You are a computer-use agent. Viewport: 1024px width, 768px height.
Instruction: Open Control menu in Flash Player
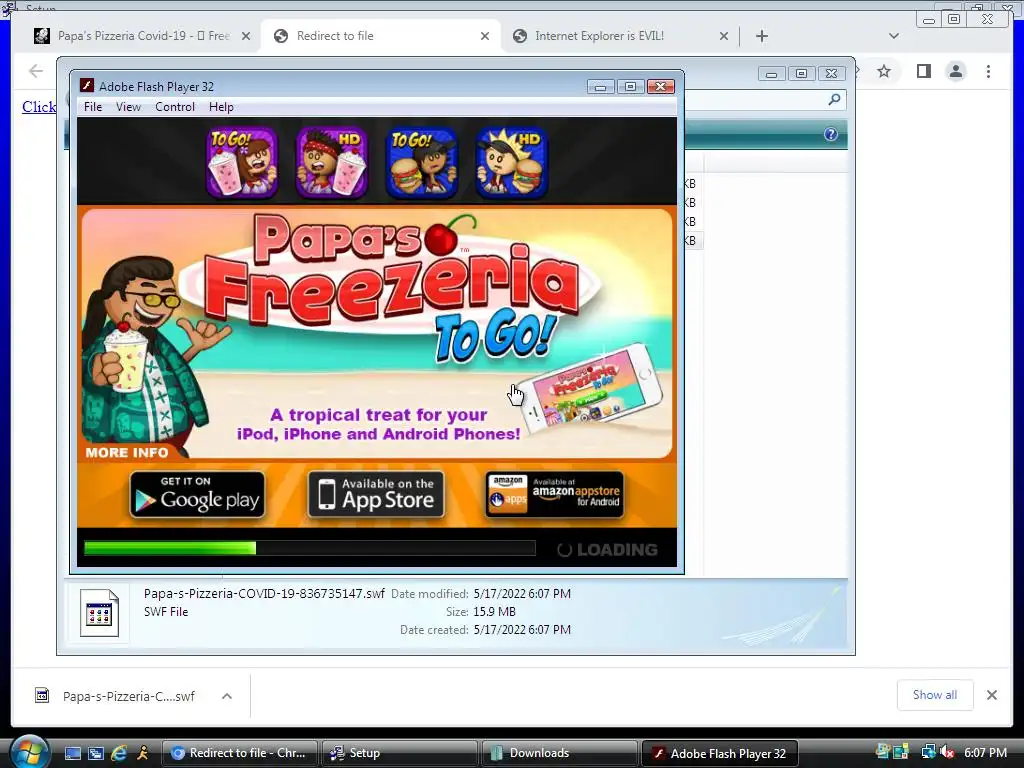pyautogui.click(x=174, y=106)
